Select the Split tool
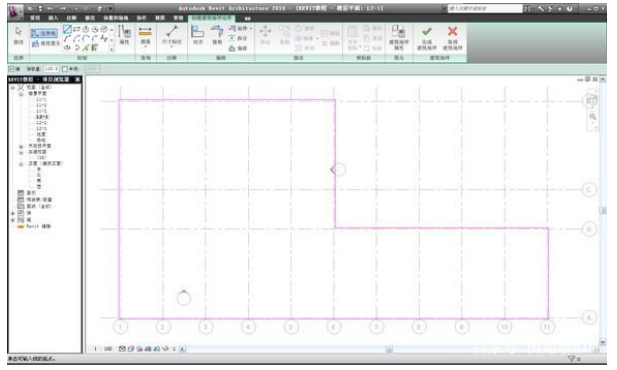 tap(238, 38)
